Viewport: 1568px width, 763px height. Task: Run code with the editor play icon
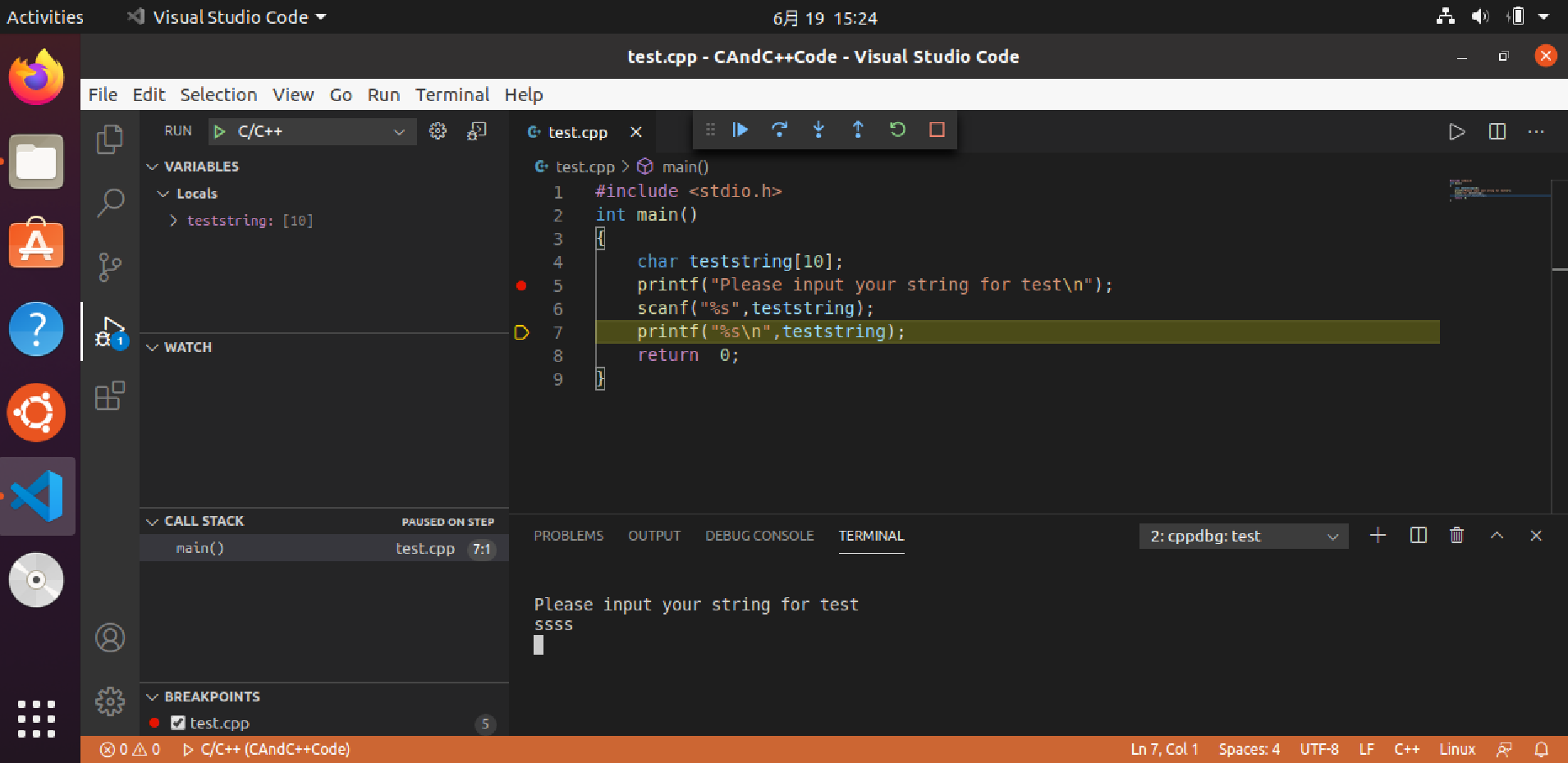[1457, 132]
